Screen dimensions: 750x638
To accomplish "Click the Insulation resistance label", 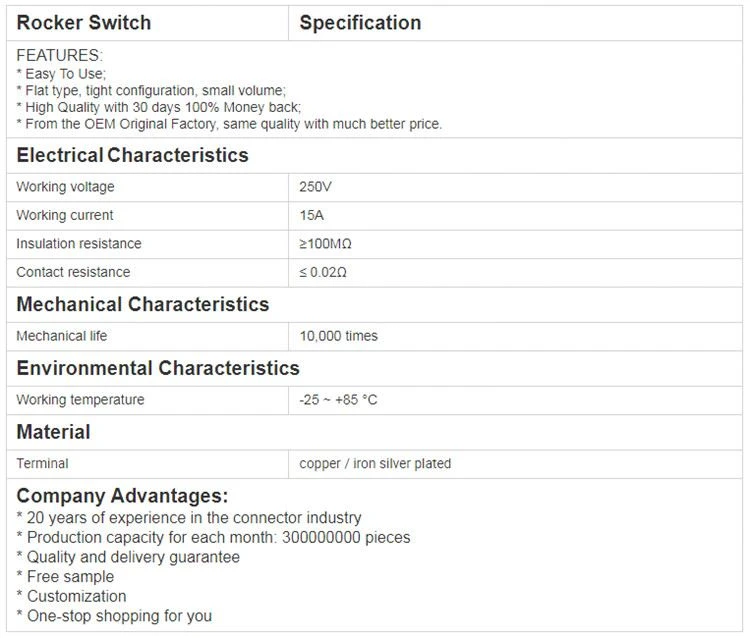I will point(79,243).
